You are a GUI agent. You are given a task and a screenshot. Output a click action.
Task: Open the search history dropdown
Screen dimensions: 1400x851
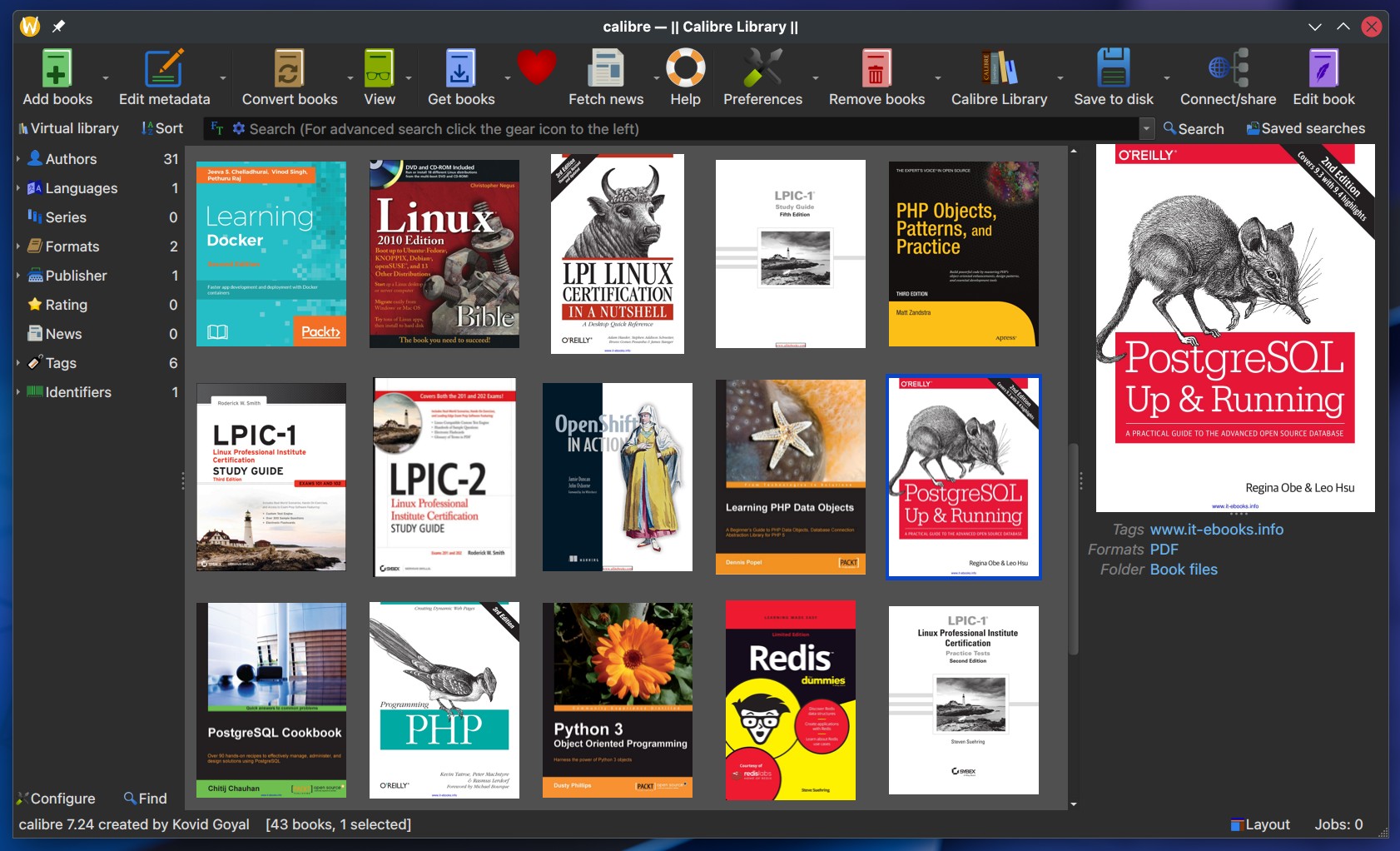click(x=1146, y=128)
